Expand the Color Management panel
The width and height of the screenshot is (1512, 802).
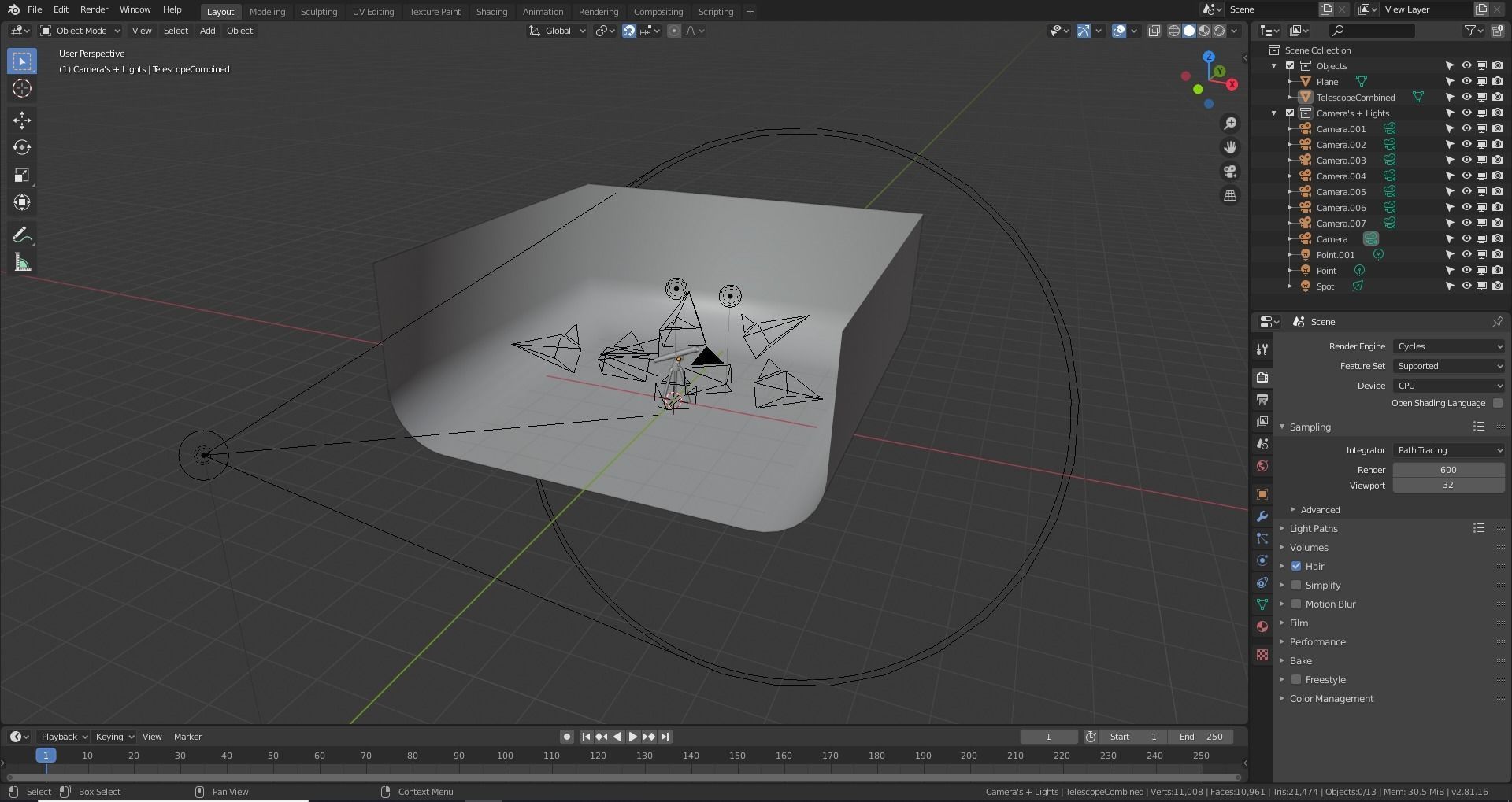click(1331, 699)
